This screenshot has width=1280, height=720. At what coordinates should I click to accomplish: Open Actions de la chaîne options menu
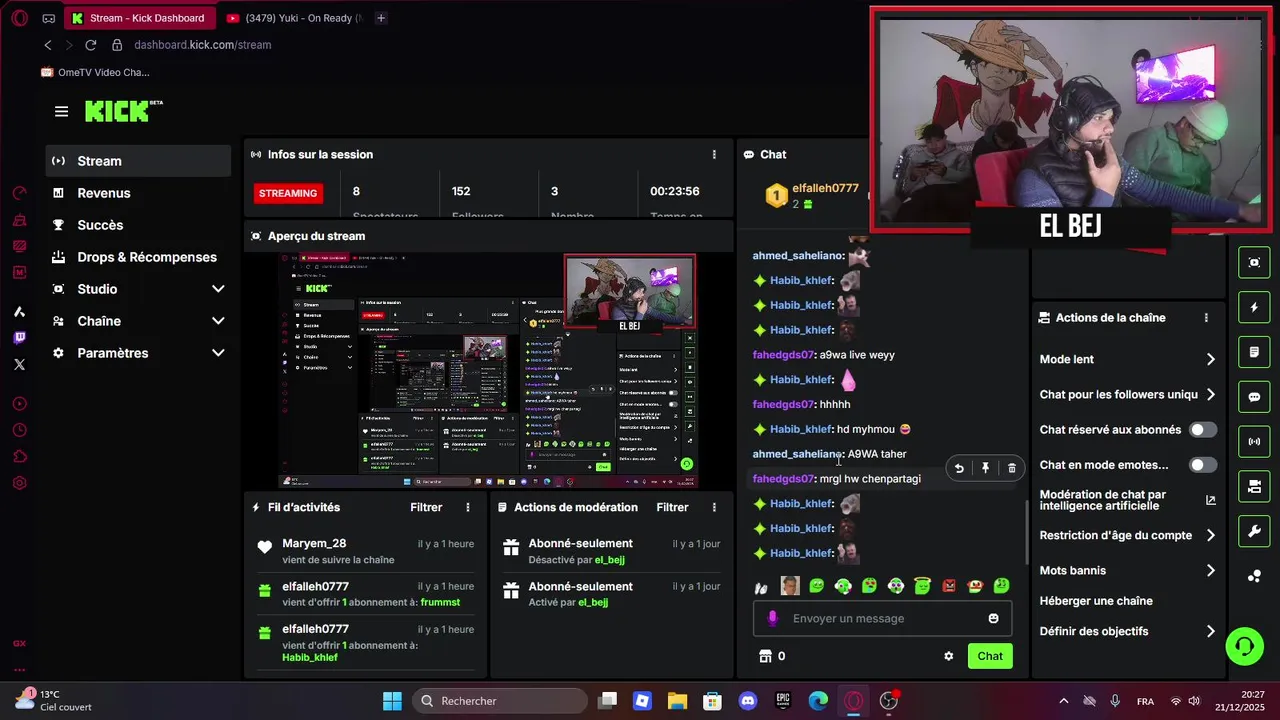click(x=1206, y=317)
